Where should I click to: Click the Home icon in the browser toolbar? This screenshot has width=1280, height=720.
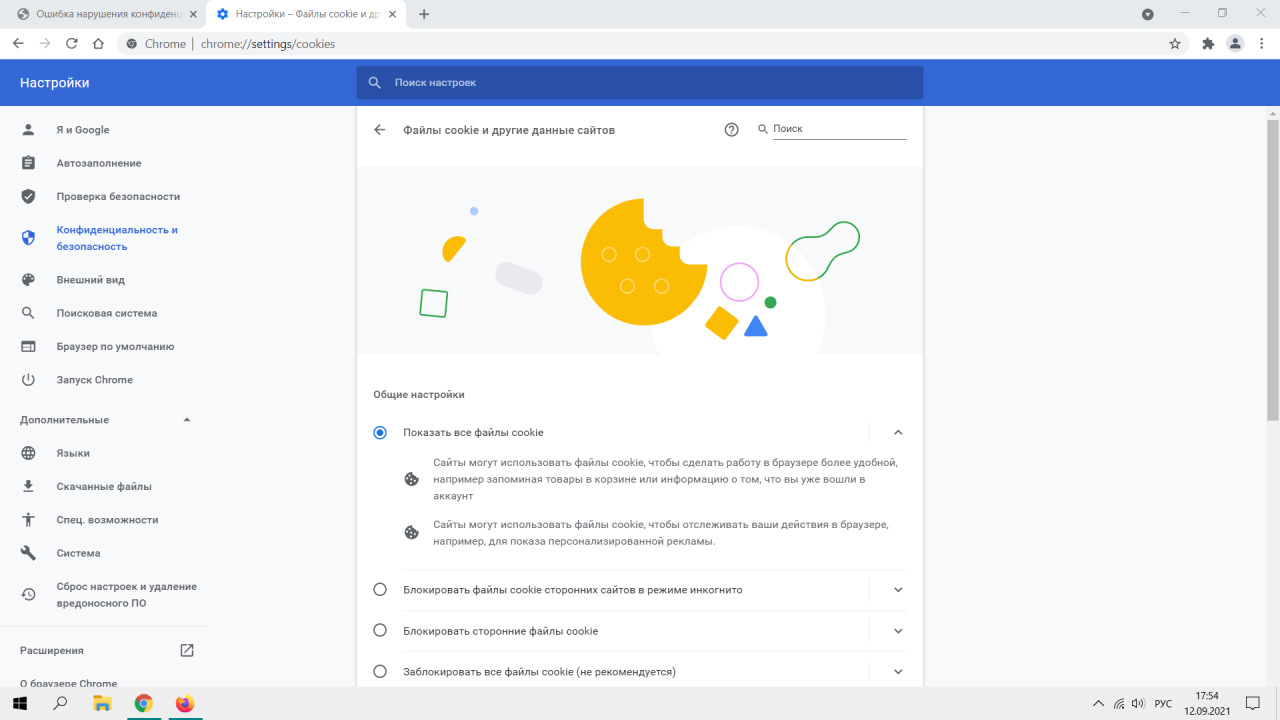pyautogui.click(x=98, y=44)
